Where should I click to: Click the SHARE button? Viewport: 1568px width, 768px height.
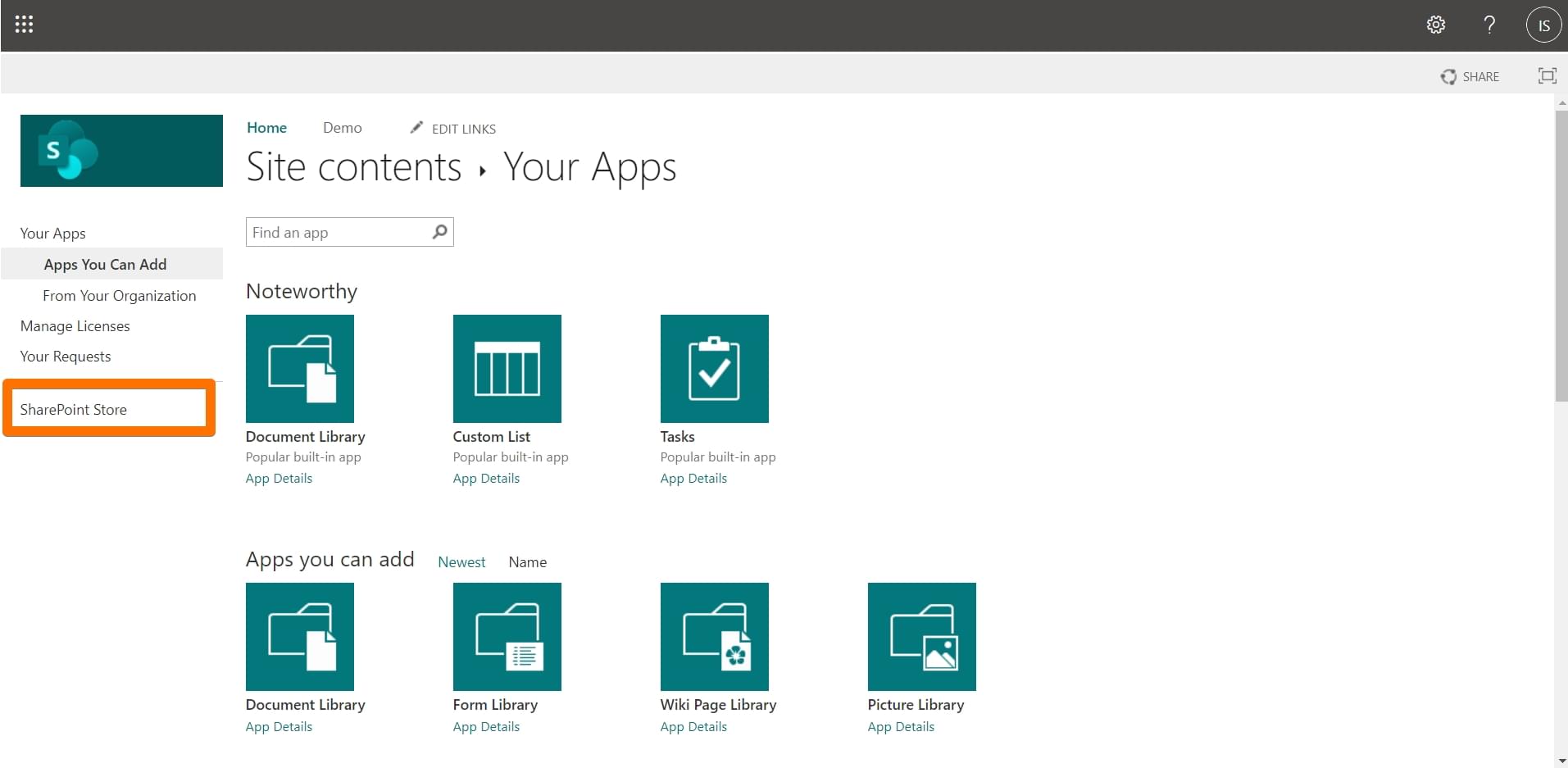coord(1470,76)
